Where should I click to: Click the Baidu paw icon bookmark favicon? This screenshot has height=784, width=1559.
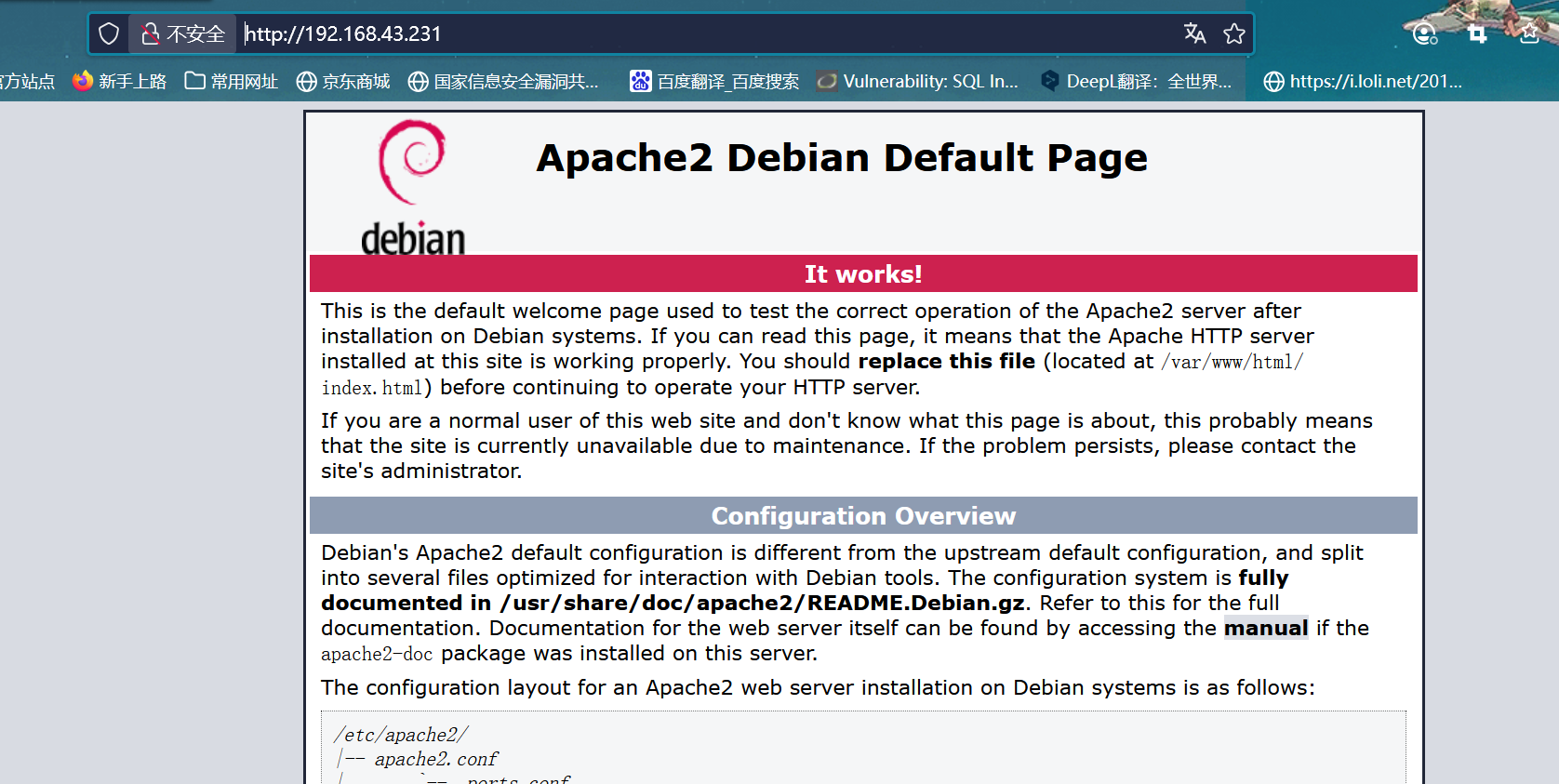(641, 81)
